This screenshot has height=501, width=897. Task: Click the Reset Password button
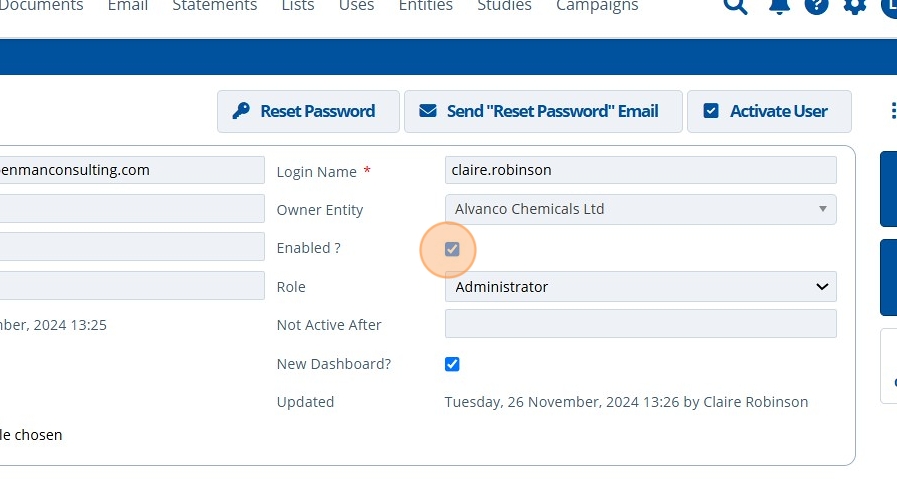(308, 111)
